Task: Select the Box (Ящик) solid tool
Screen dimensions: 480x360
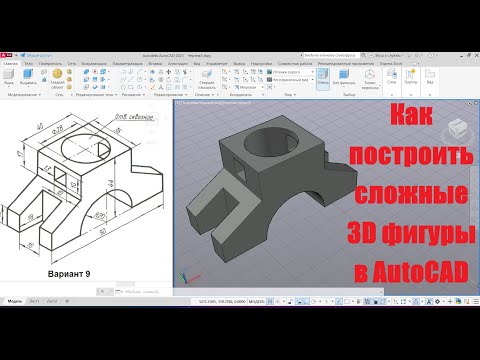Action: pyautogui.click(x=8, y=76)
